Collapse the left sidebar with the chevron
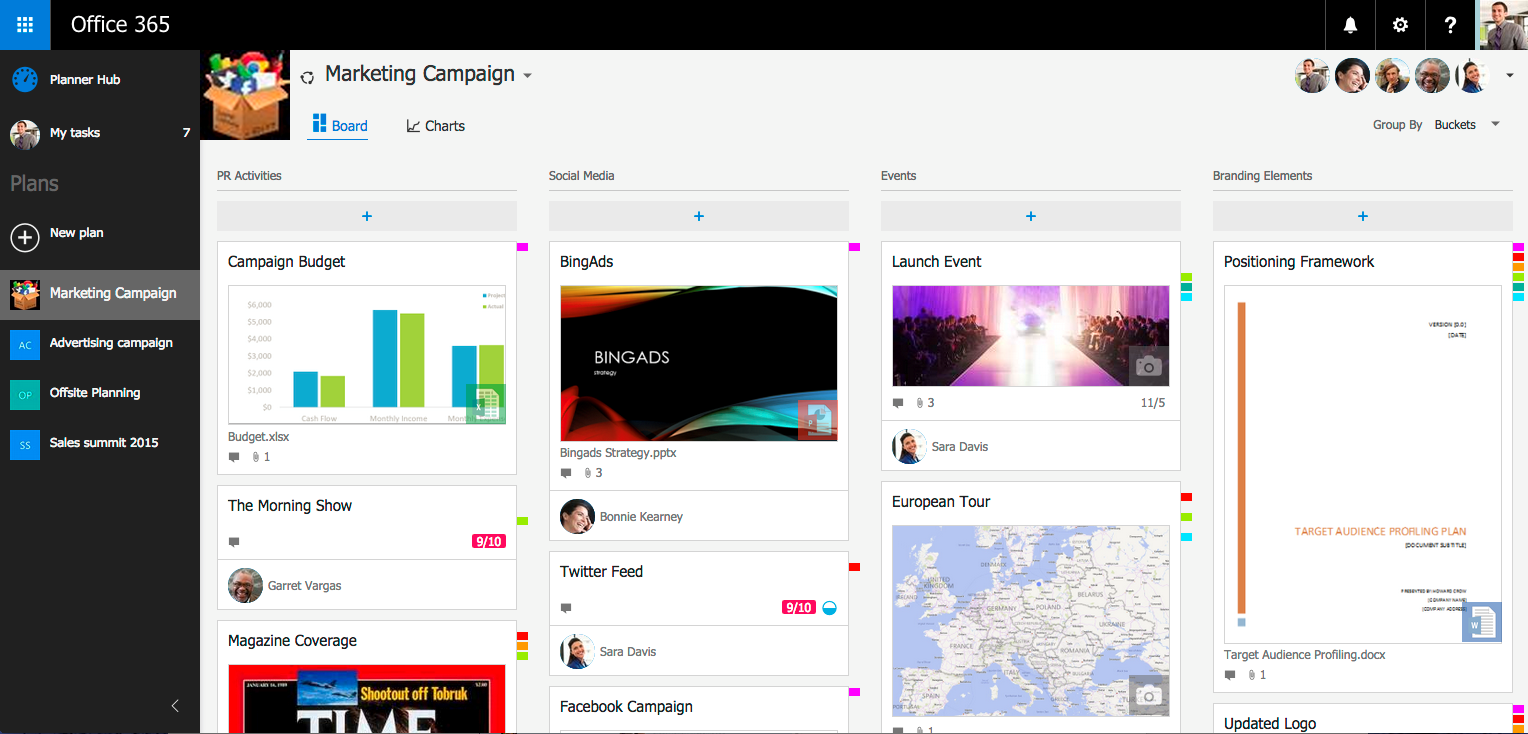The width and height of the screenshot is (1528, 734). click(175, 706)
